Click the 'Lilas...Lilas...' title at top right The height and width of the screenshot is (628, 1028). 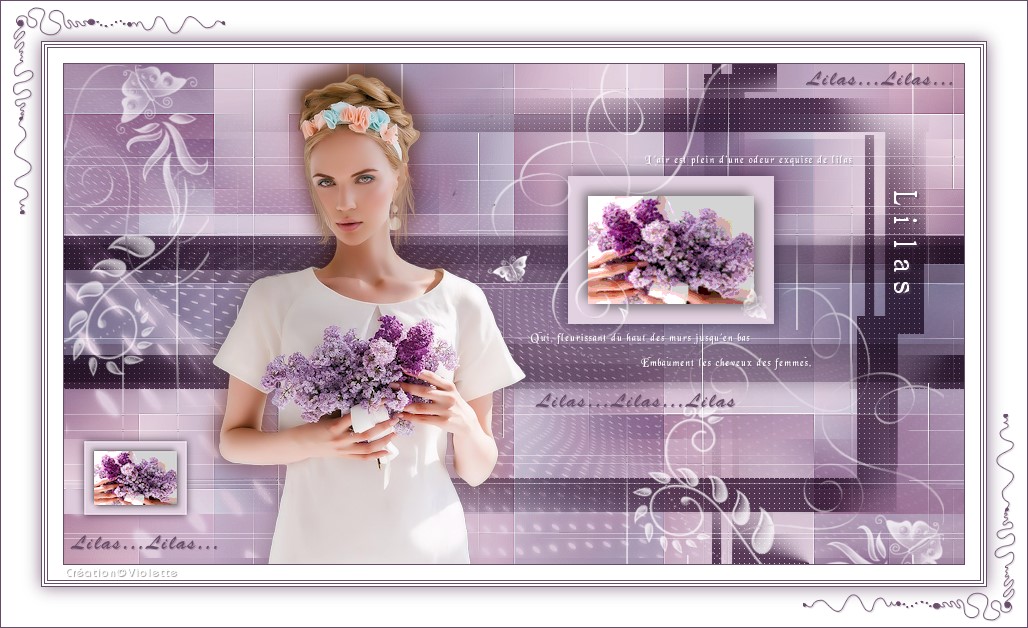click(879, 79)
